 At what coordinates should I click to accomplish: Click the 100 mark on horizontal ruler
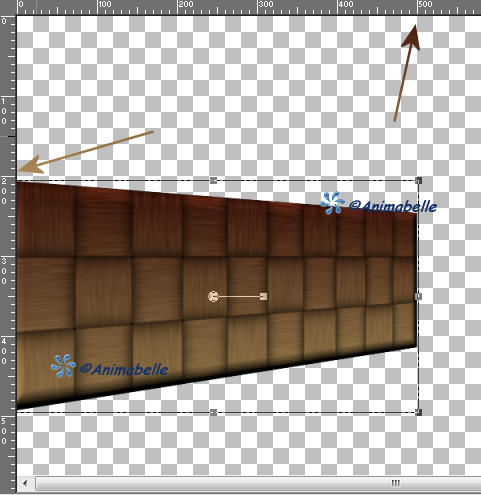[x=105, y=4]
